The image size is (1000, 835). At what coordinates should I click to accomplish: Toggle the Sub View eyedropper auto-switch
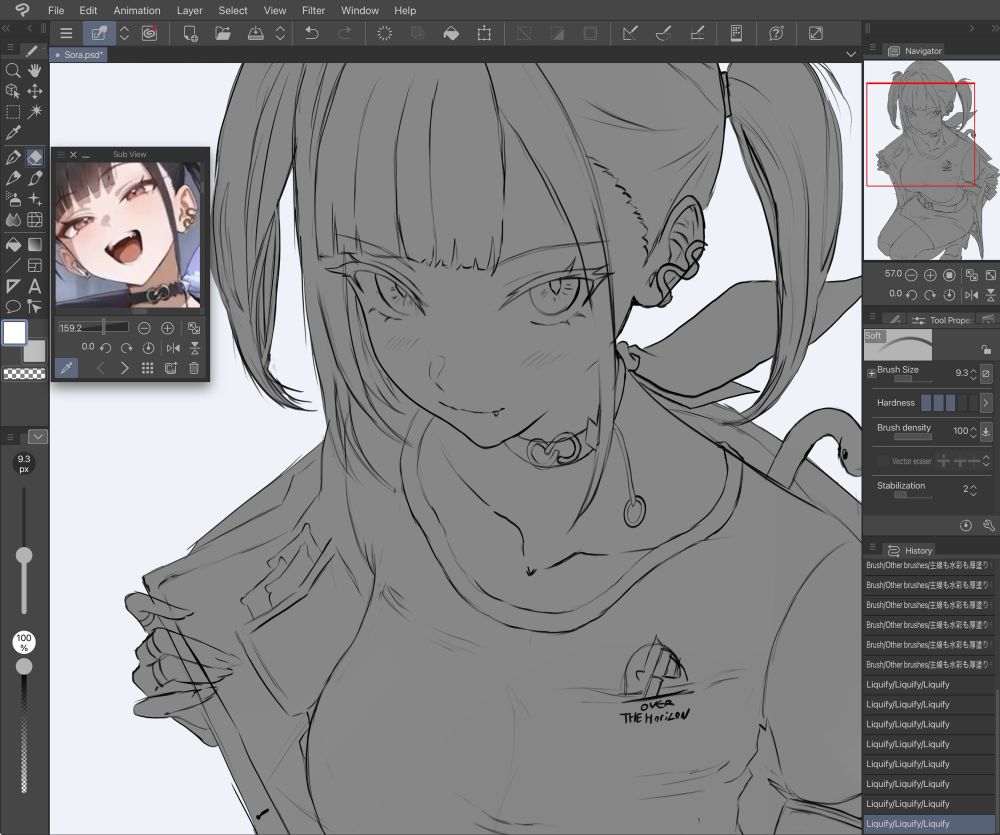66,368
